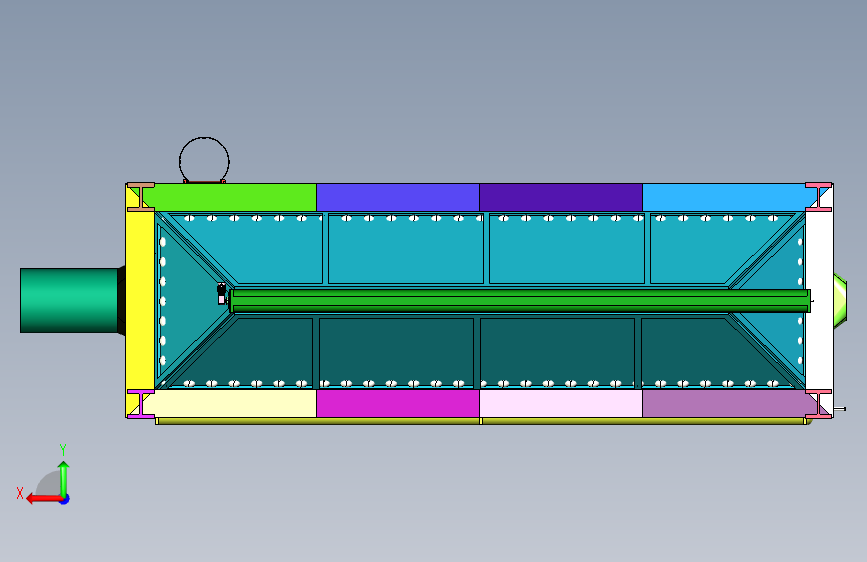
Task: Select the circular lifting ring on top
Action: click(x=204, y=161)
